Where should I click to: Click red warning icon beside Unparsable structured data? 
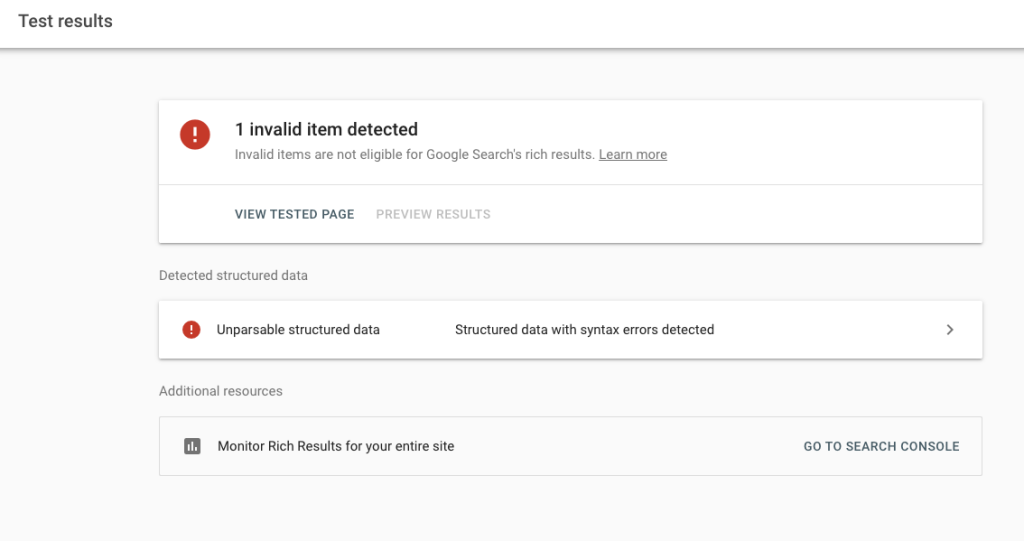191,330
